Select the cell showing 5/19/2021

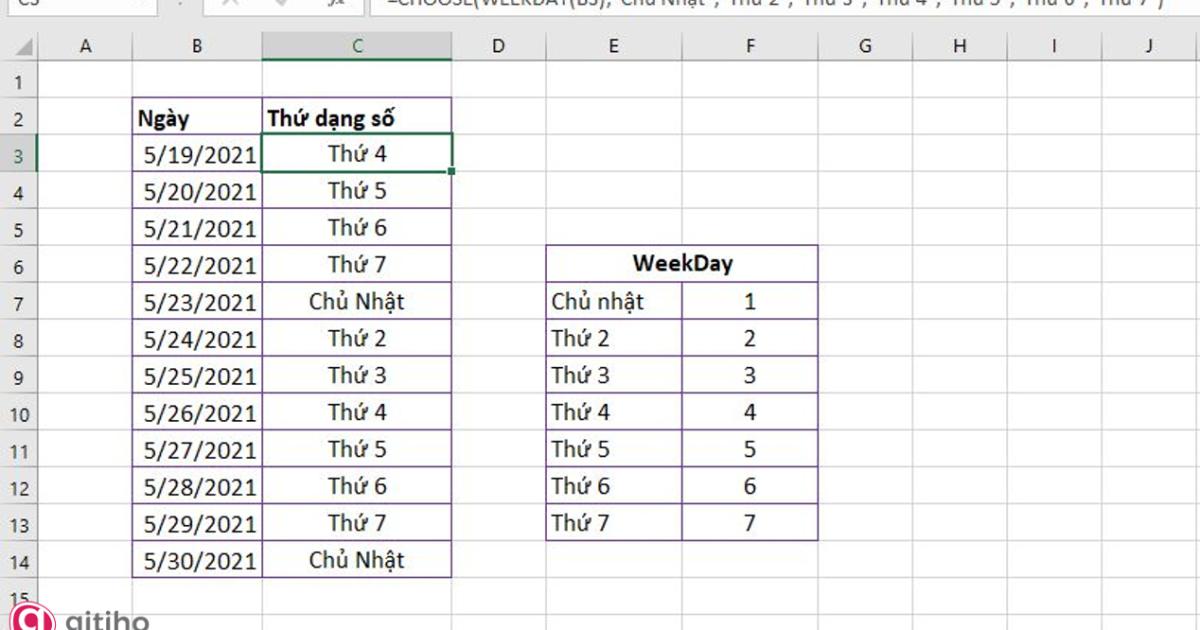tap(196, 153)
